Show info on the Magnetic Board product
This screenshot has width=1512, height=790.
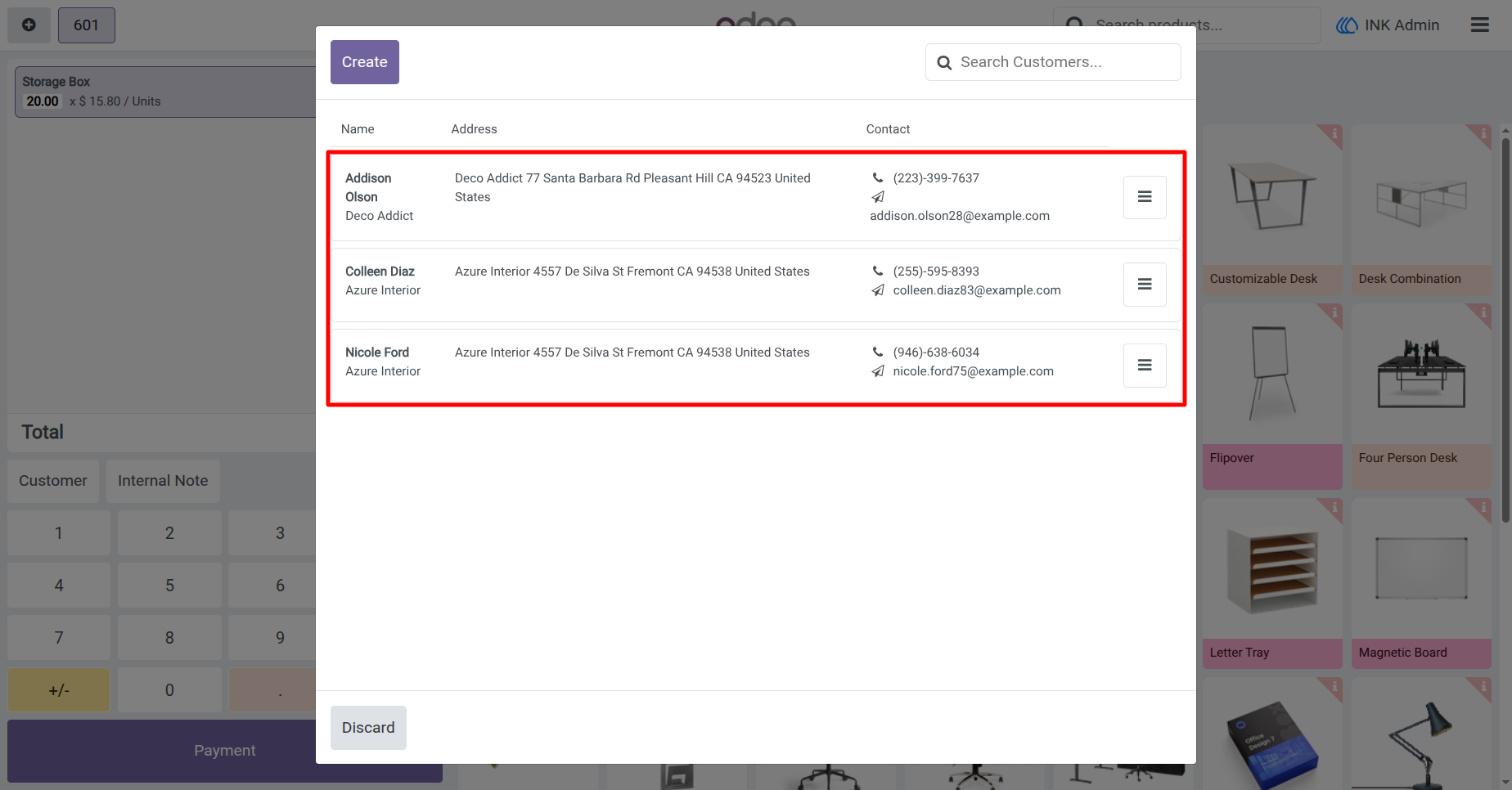[1483, 508]
